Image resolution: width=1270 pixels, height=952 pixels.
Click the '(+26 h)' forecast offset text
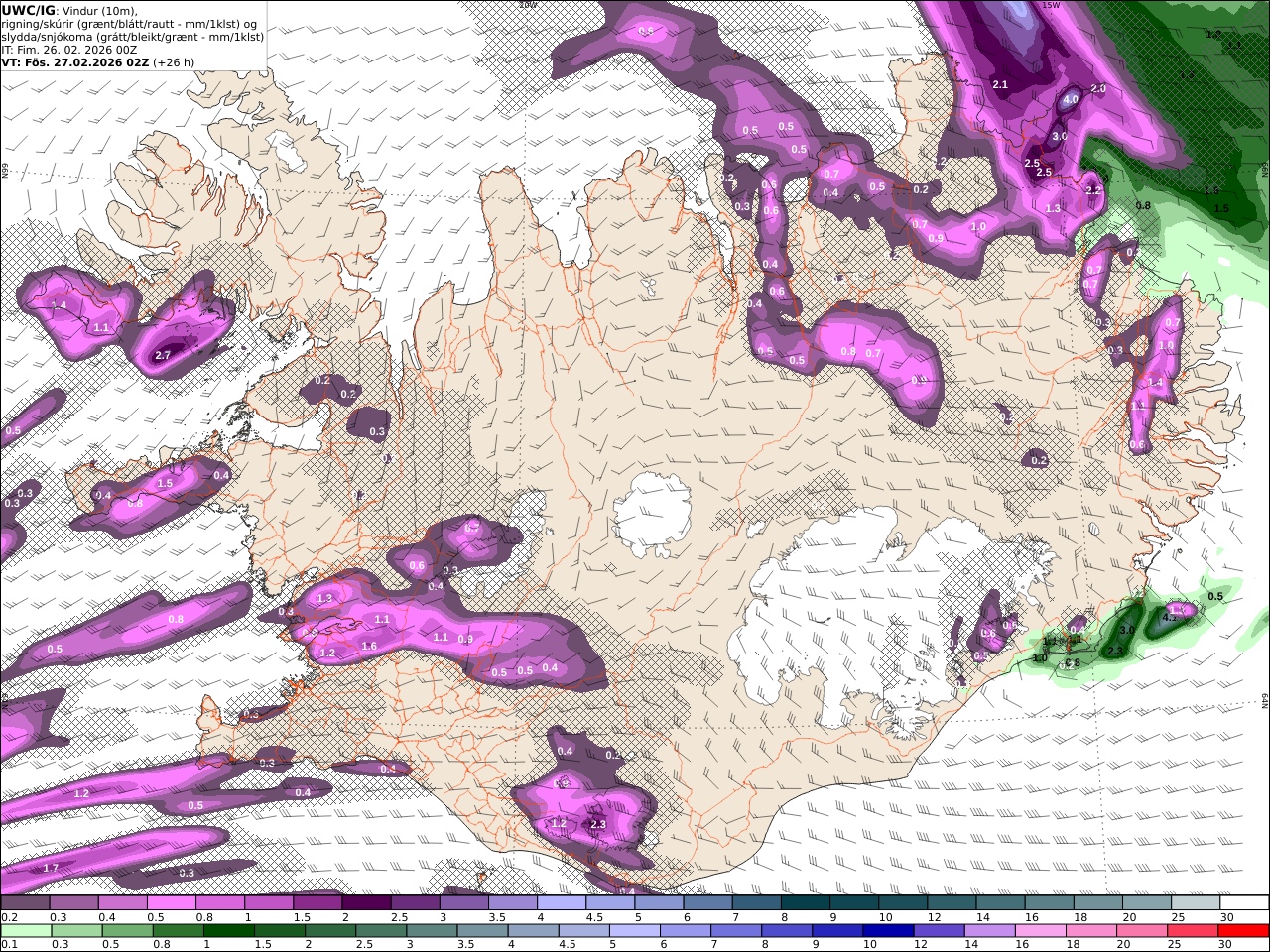tap(174, 61)
